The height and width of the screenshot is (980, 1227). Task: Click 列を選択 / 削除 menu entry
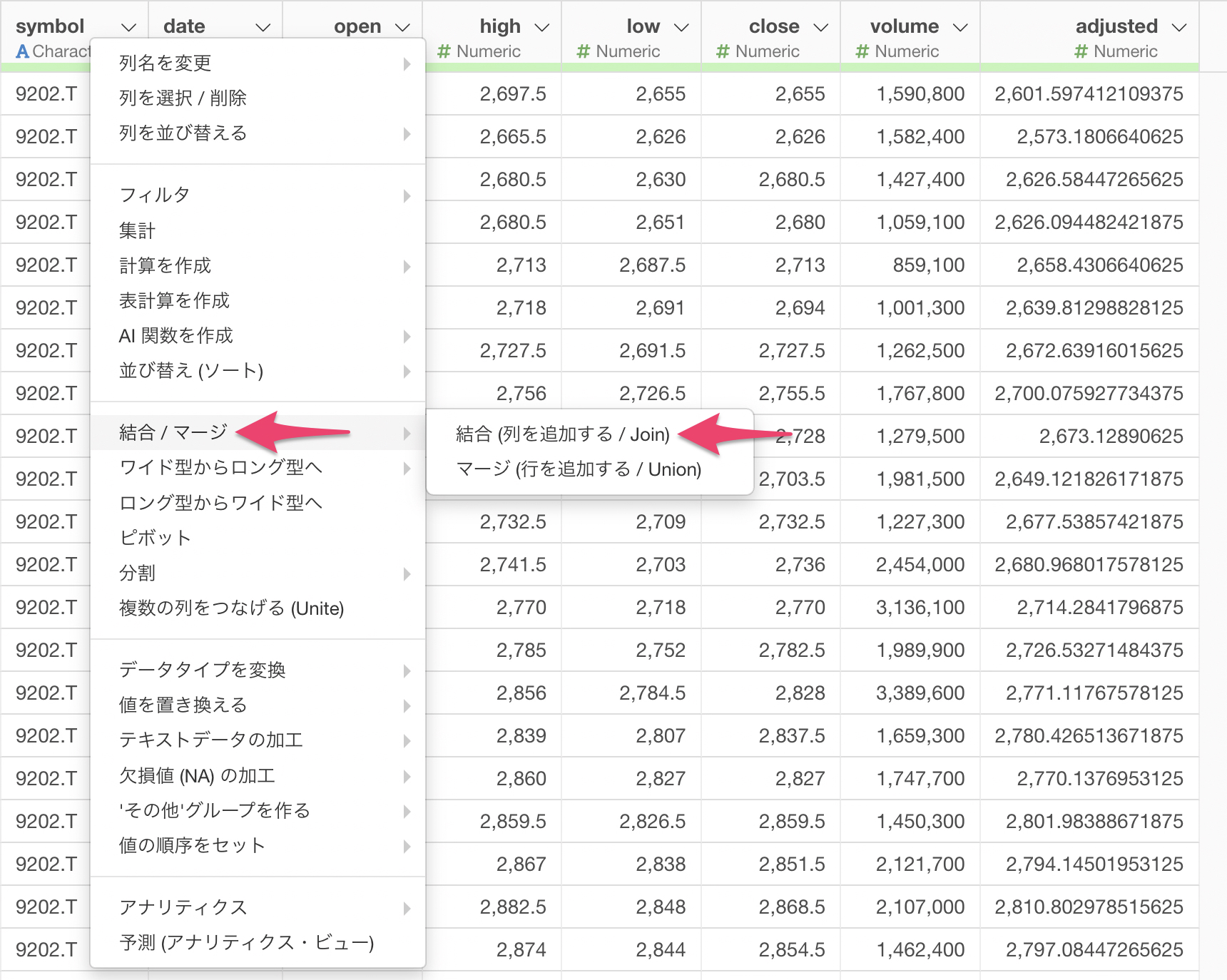pyautogui.click(x=183, y=98)
